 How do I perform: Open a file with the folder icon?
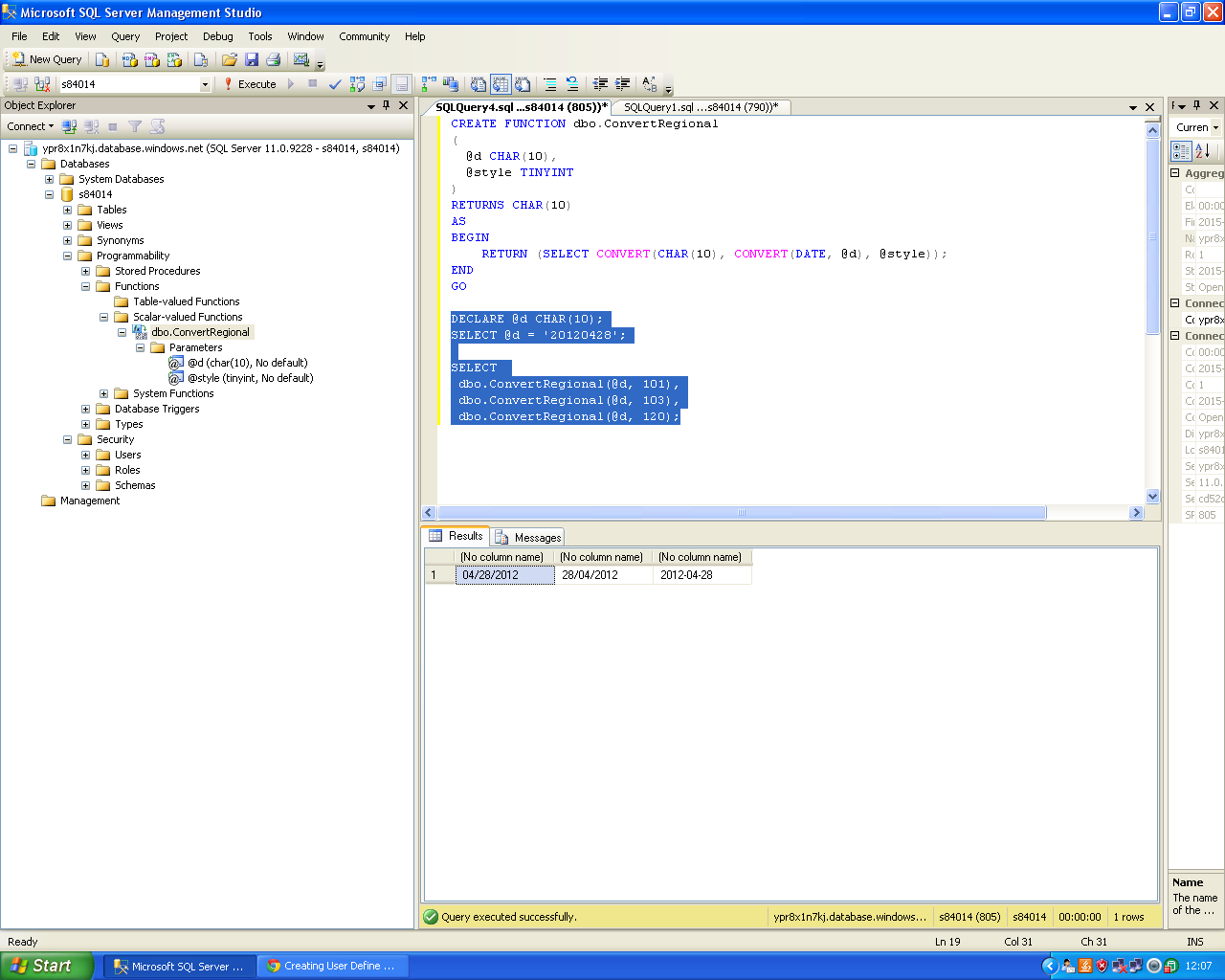(229, 59)
